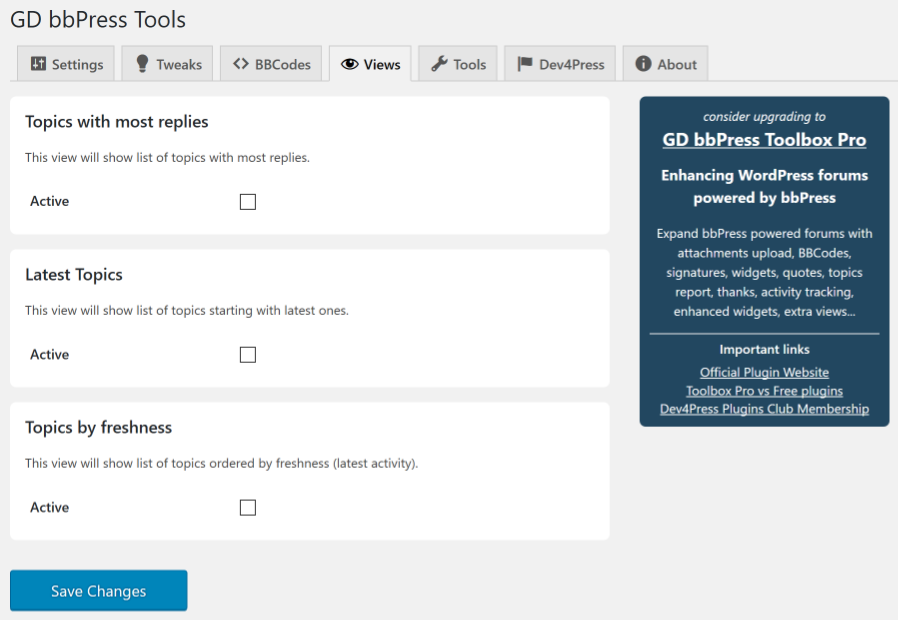Enable Active checkbox for Latest Topics
This screenshot has width=898, height=620.
click(248, 354)
